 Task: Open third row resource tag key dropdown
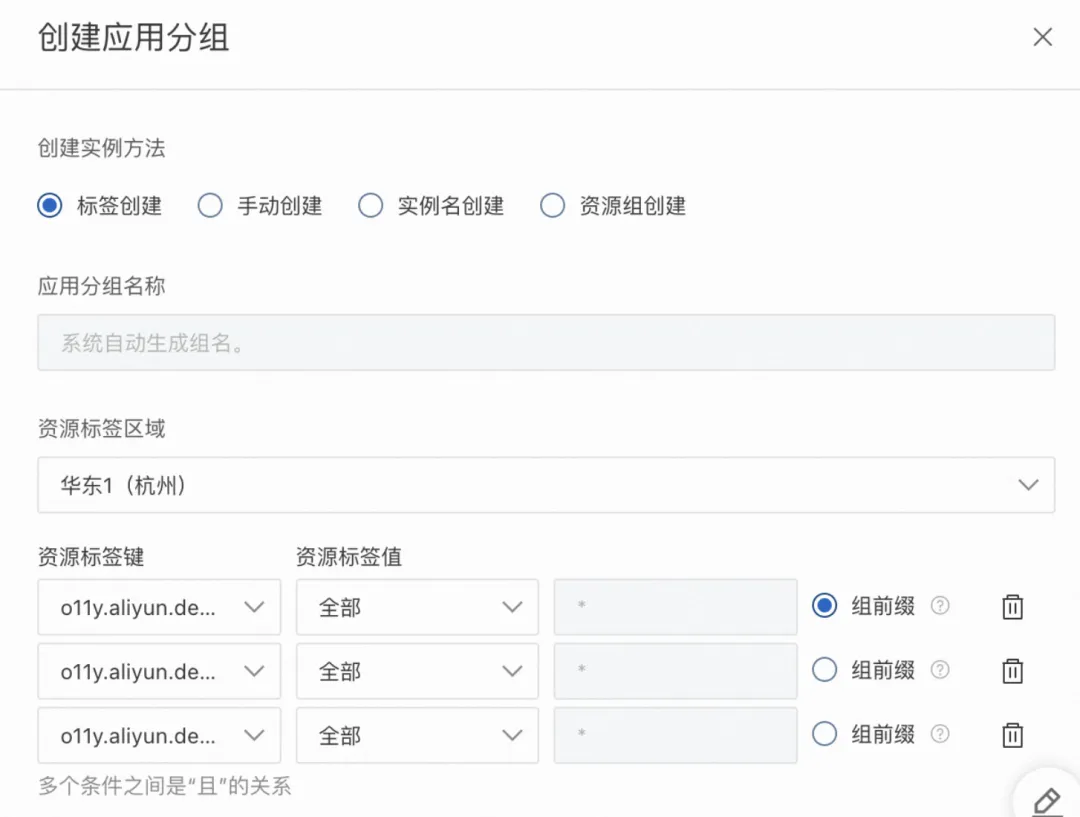coord(159,735)
